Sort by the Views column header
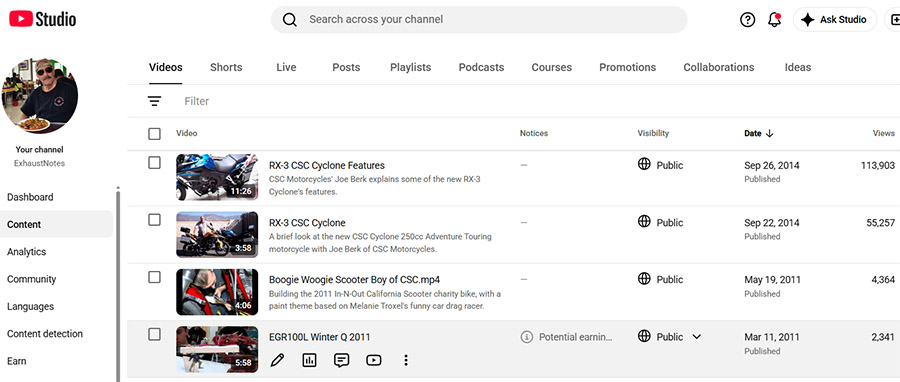This screenshot has width=900, height=382. click(884, 133)
